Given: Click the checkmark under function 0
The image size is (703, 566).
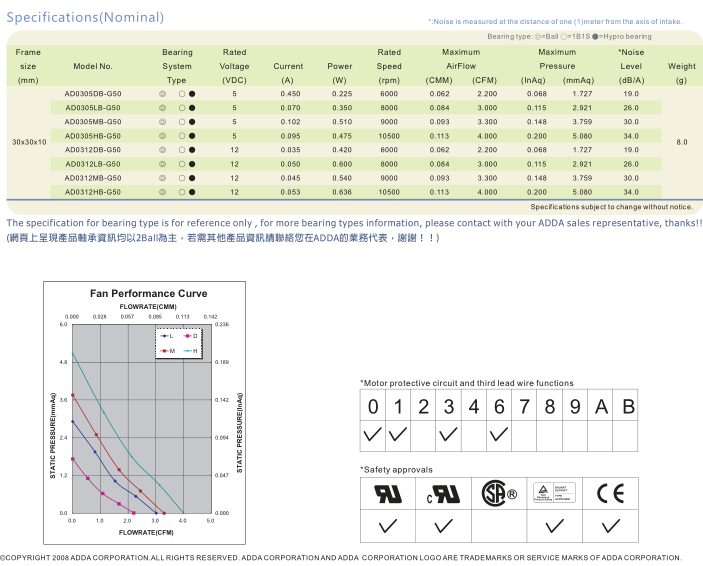Looking at the screenshot, I should coord(372,434).
